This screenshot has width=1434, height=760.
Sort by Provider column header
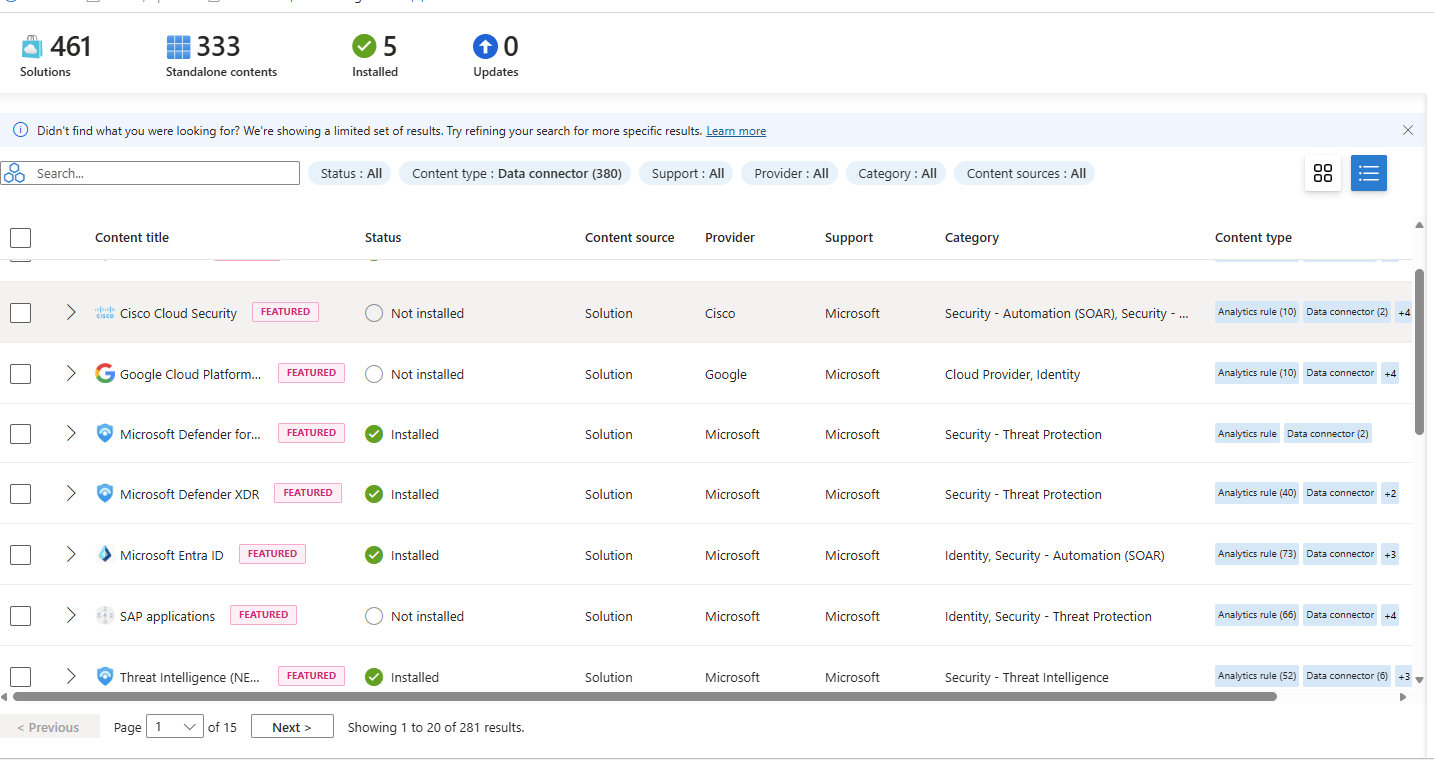[730, 237]
